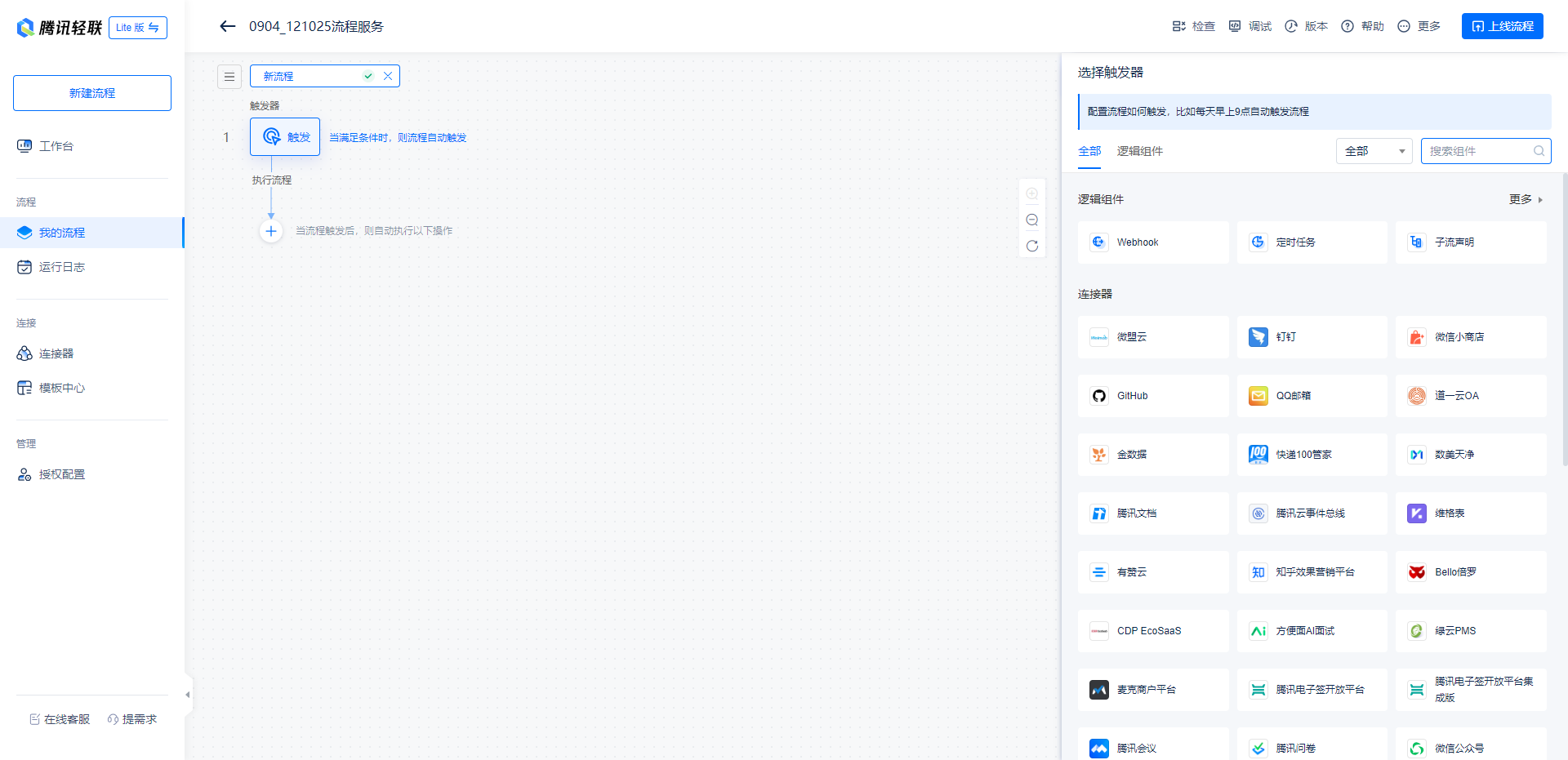The image size is (1568, 760).
Task: Reset the canvas view with refresh icon
Action: click(x=1032, y=246)
